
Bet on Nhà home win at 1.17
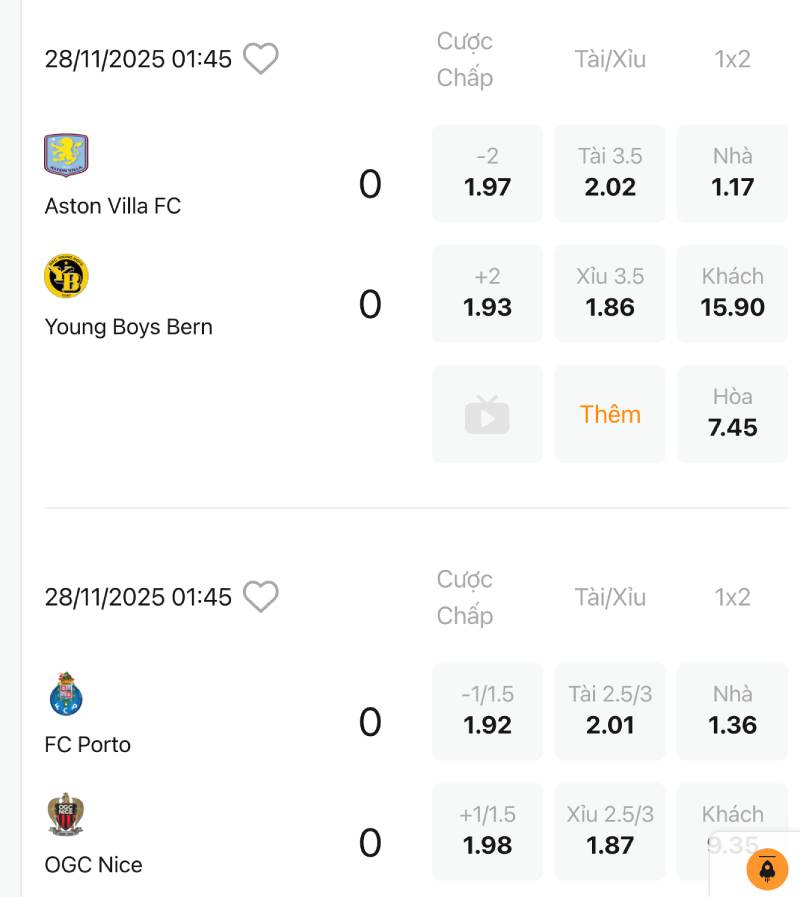tap(732, 174)
